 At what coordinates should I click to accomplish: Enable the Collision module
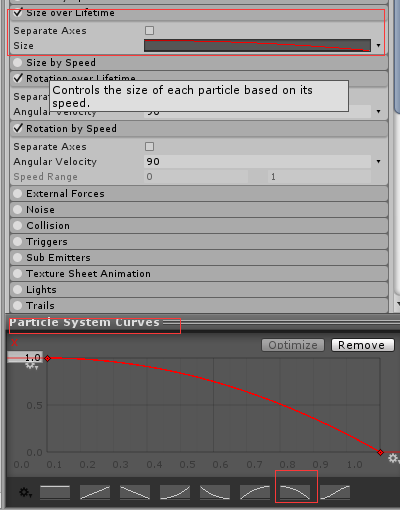(x=17, y=225)
